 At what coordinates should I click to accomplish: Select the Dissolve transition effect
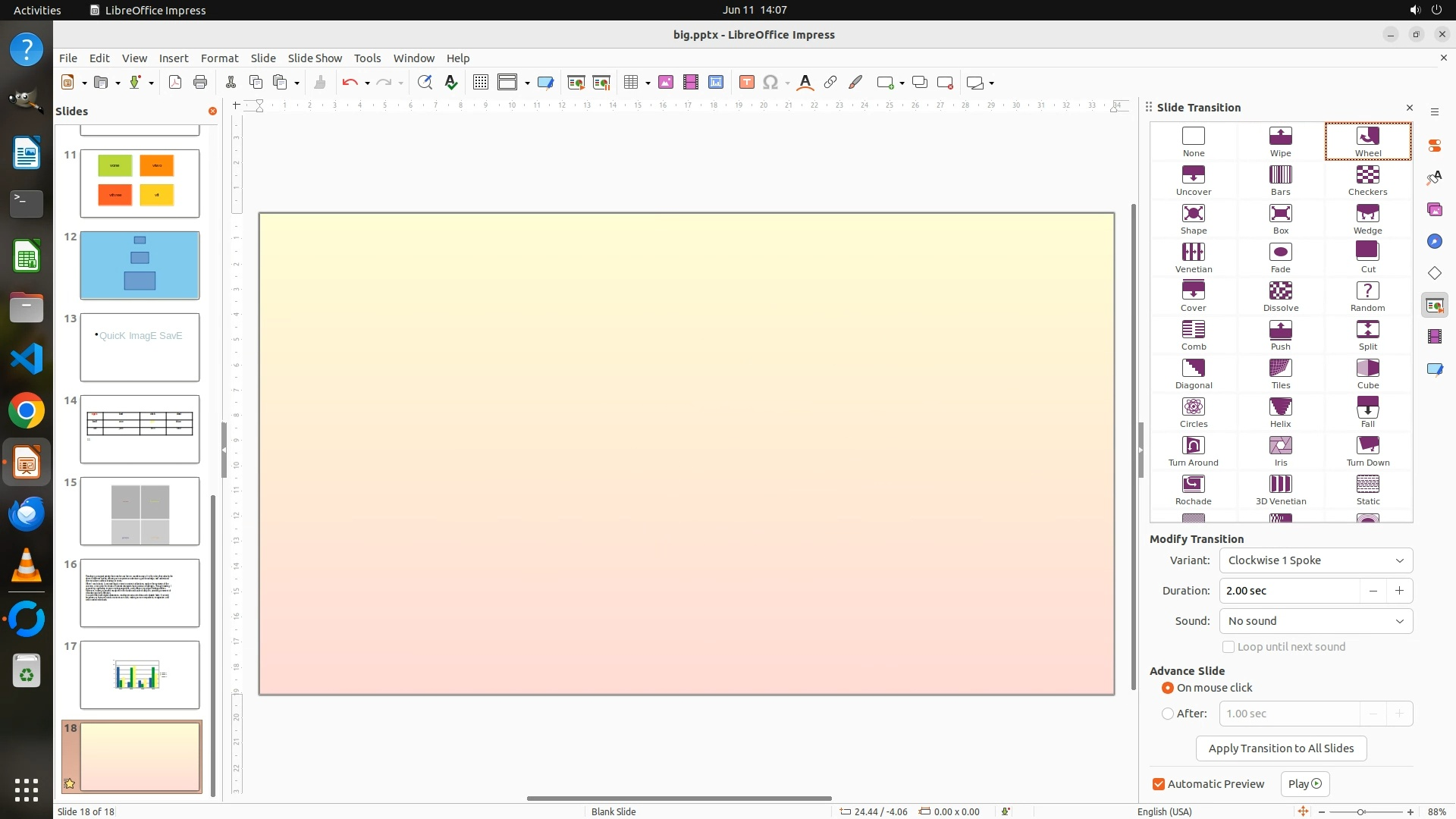click(x=1280, y=296)
